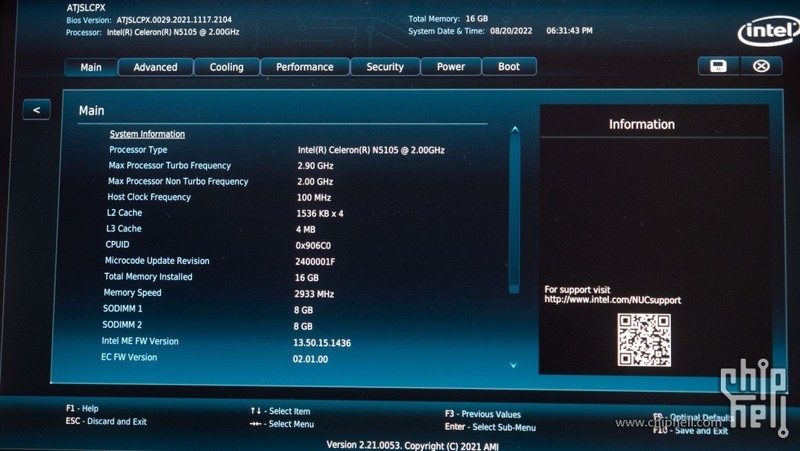Image resolution: width=800 pixels, height=451 pixels.
Task: Open the Boot tab
Action: coord(509,66)
